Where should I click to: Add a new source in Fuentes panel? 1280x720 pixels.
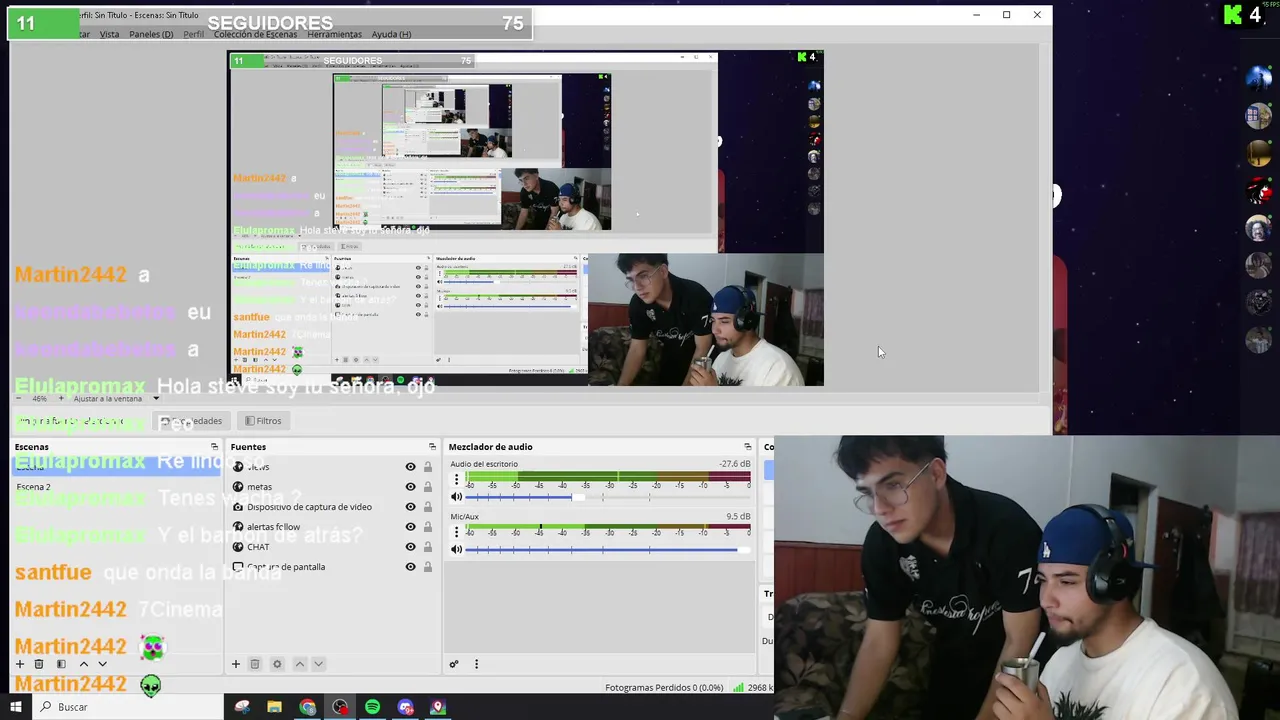point(236,664)
